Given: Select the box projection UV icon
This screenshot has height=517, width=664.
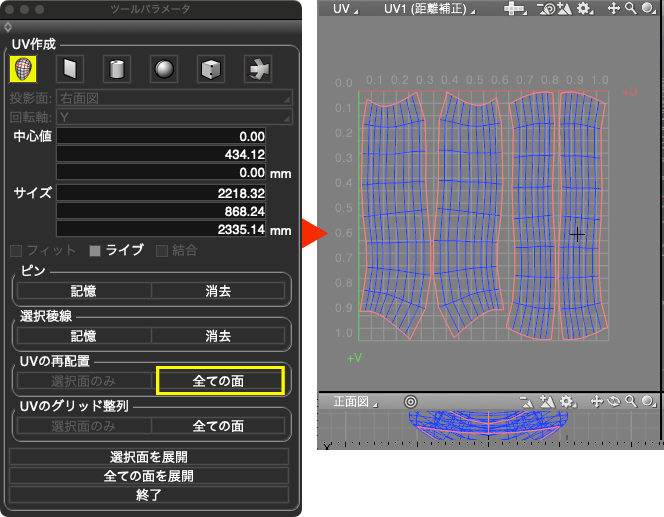Looking at the screenshot, I should tap(210, 68).
